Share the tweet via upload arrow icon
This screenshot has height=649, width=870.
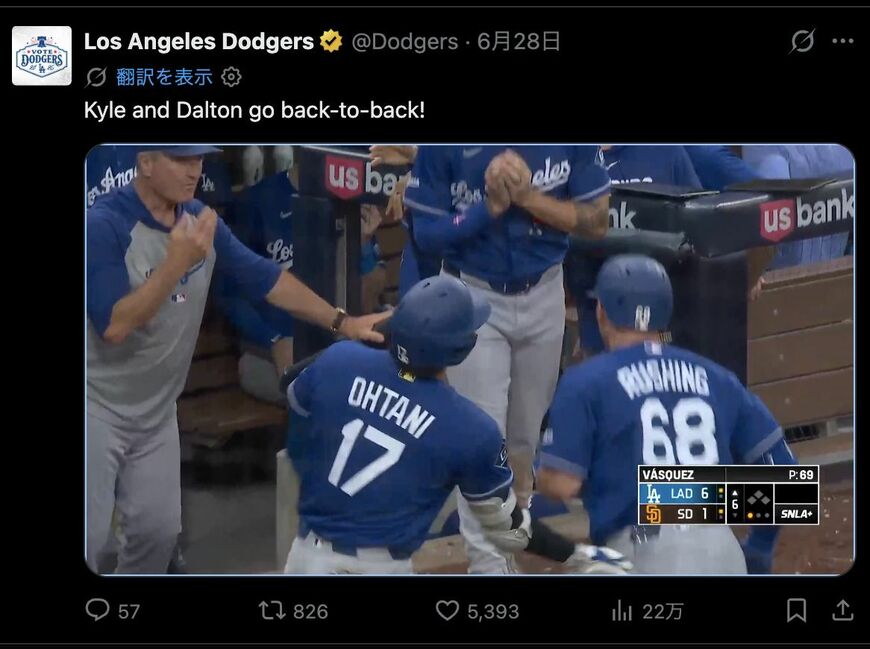coord(842,610)
